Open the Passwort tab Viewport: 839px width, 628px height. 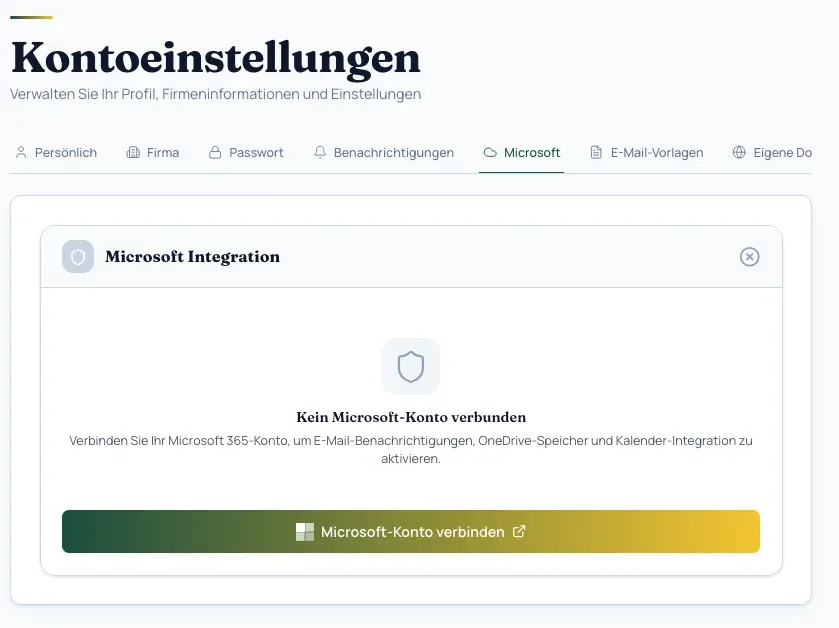246,152
